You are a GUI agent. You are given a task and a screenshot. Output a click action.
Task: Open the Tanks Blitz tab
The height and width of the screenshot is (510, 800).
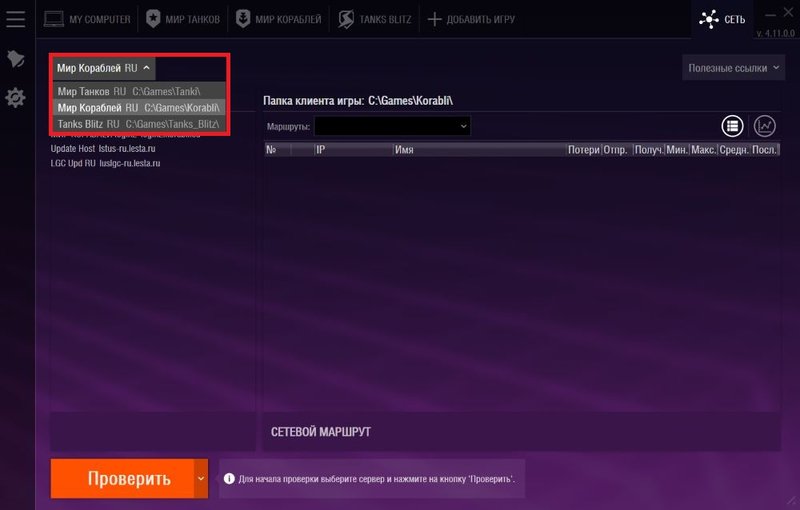(x=374, y=19)
